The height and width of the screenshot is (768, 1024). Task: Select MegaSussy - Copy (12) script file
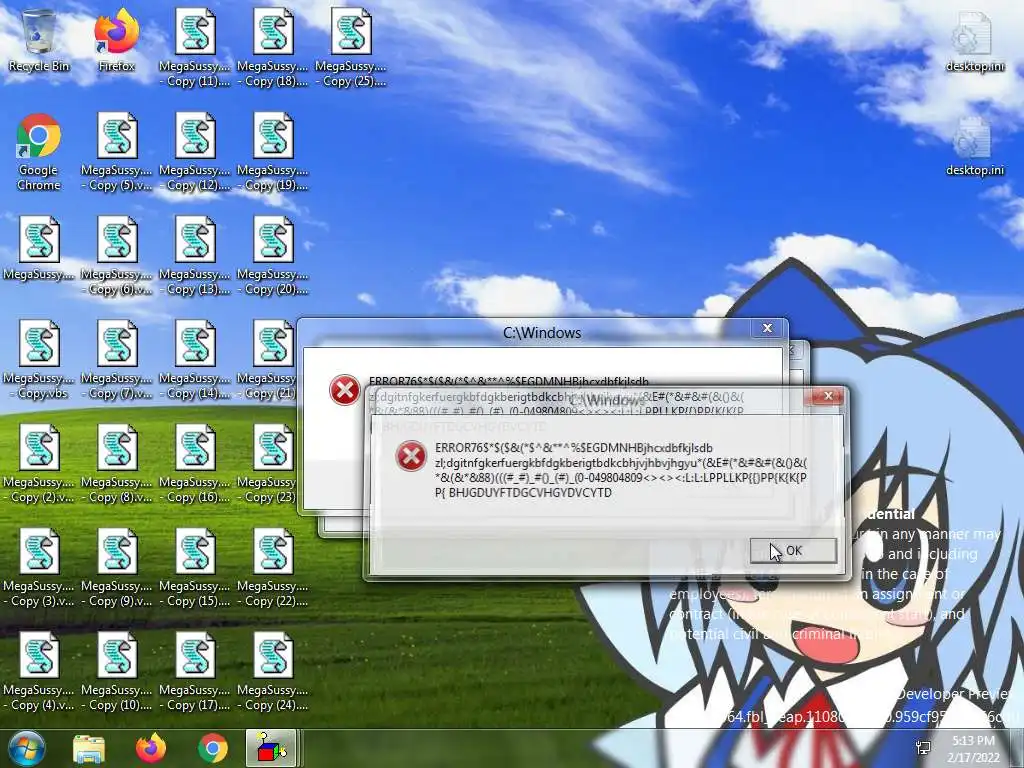pos(195,152)
